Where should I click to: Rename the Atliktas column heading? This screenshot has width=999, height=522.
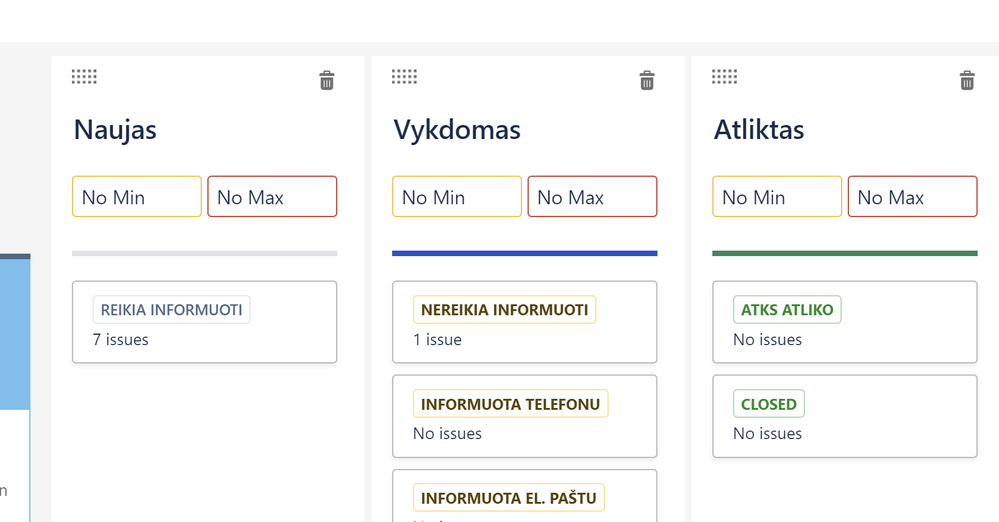759,130
